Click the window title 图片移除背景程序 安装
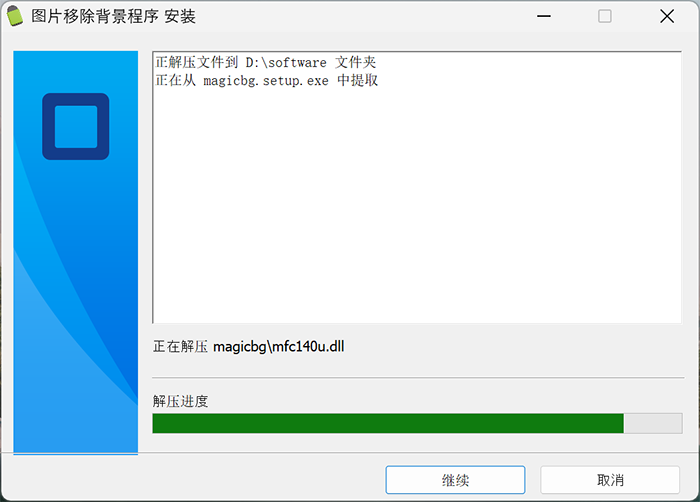The height and width of the screenshot is (502, 700). pos(113,17)
